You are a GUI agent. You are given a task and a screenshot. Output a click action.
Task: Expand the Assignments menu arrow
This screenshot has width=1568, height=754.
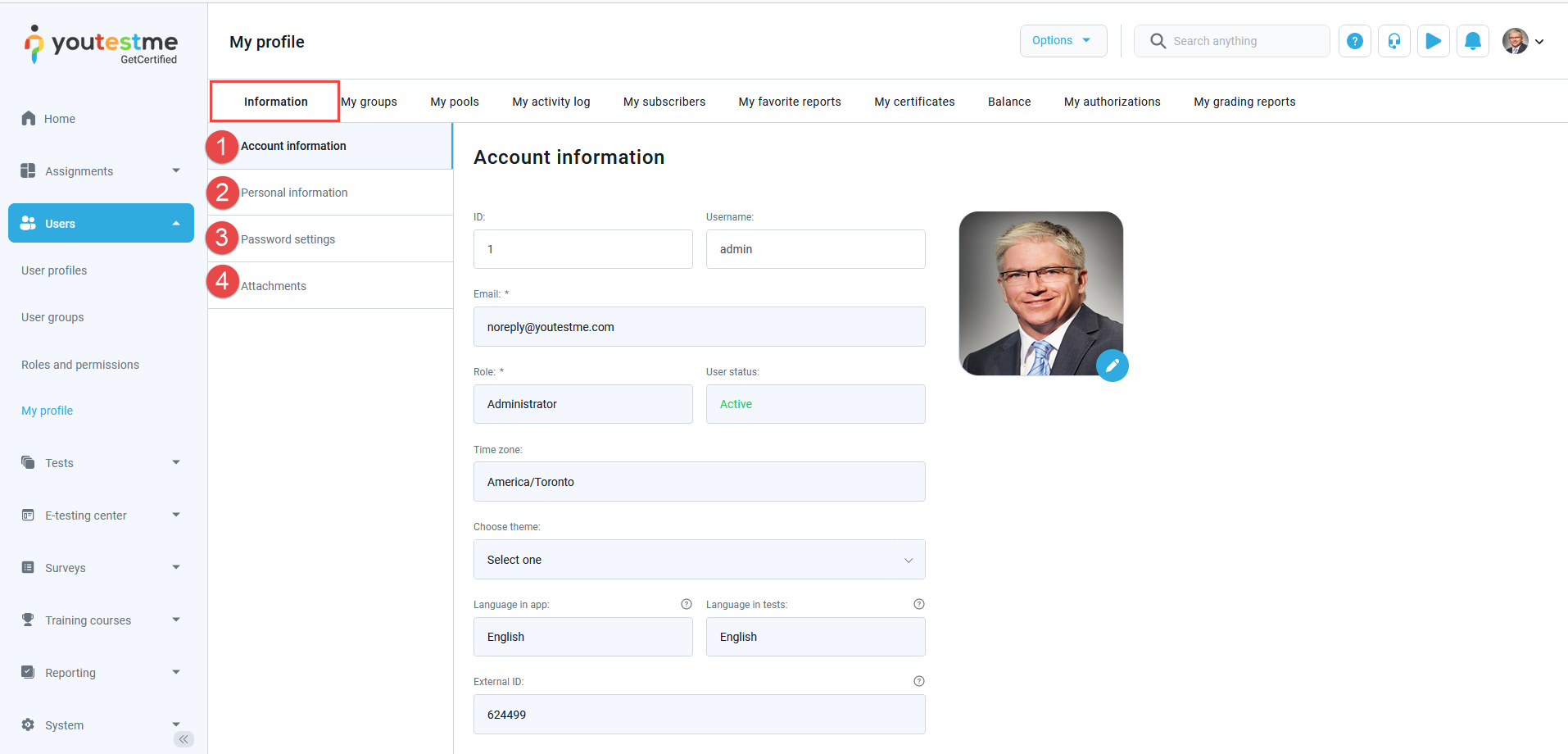click(176, 170)
